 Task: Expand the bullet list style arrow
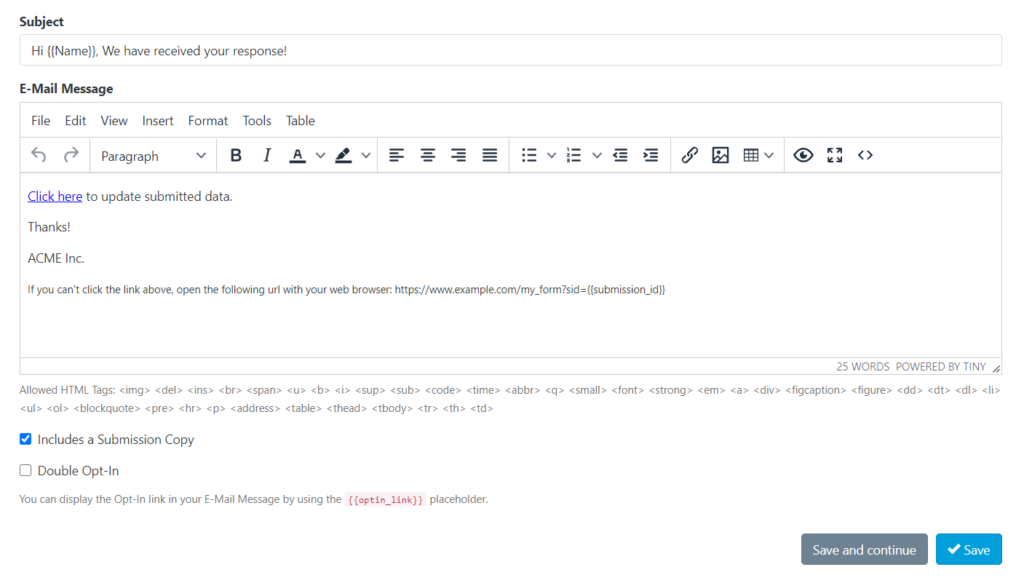pos(551,155)
